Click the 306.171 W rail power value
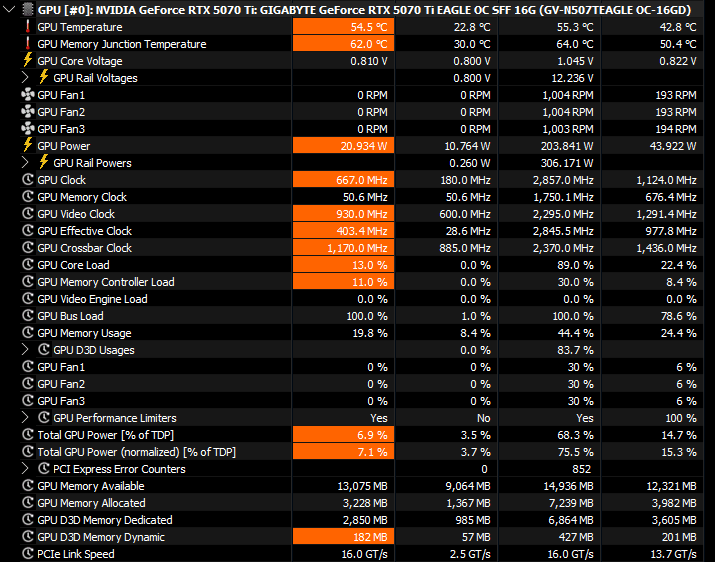This screenshot has width=715, height=562. 566,163
